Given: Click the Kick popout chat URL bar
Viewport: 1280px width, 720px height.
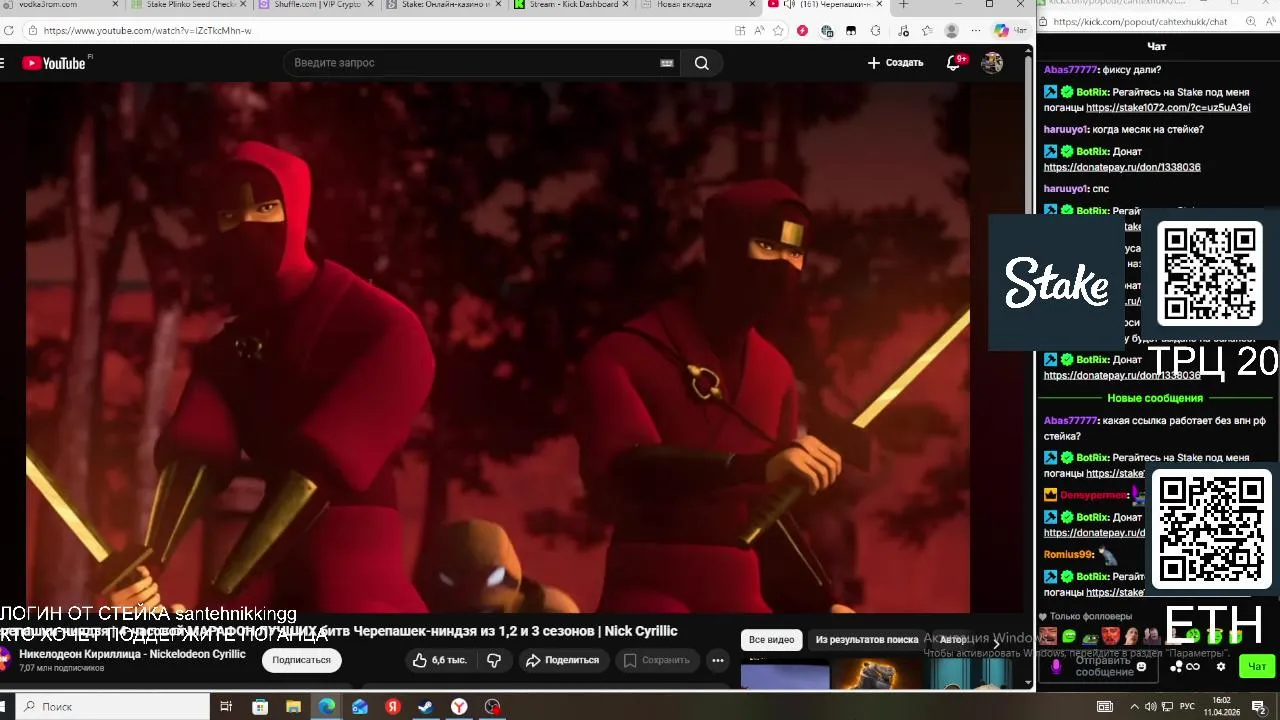Looking at the screenshot, I should click(x=1140, y=21).
